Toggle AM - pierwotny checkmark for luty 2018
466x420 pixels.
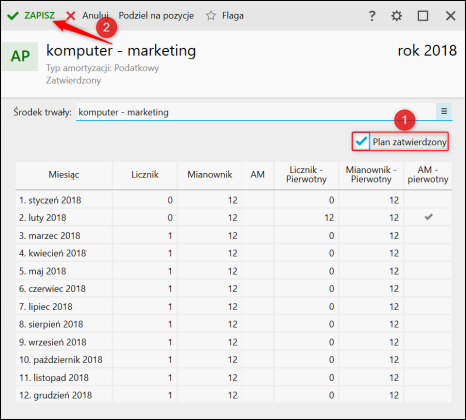[x=428, y=217]
